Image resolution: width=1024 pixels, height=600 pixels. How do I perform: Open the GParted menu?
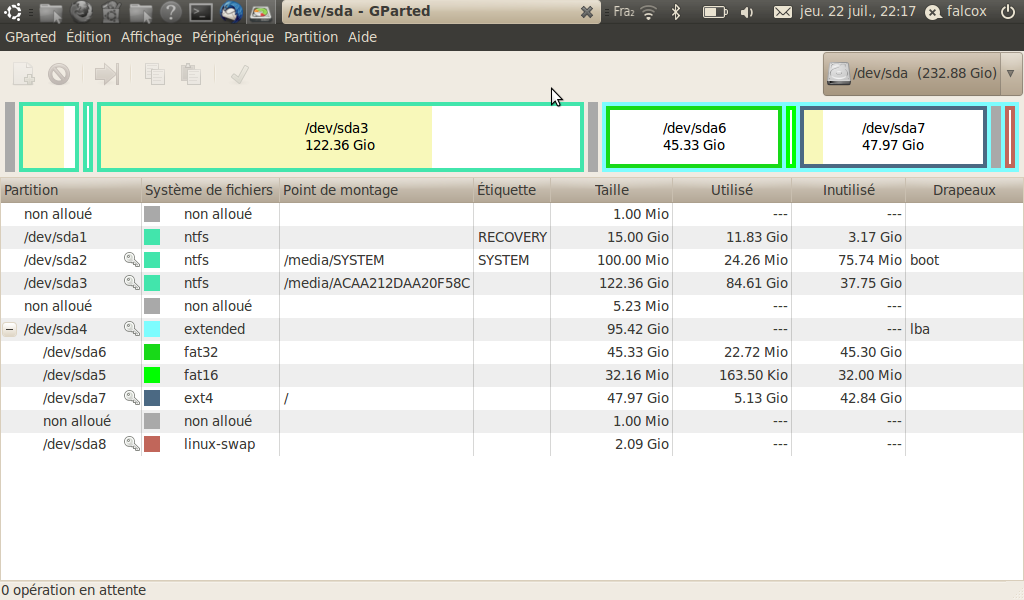tap(31, 37)
